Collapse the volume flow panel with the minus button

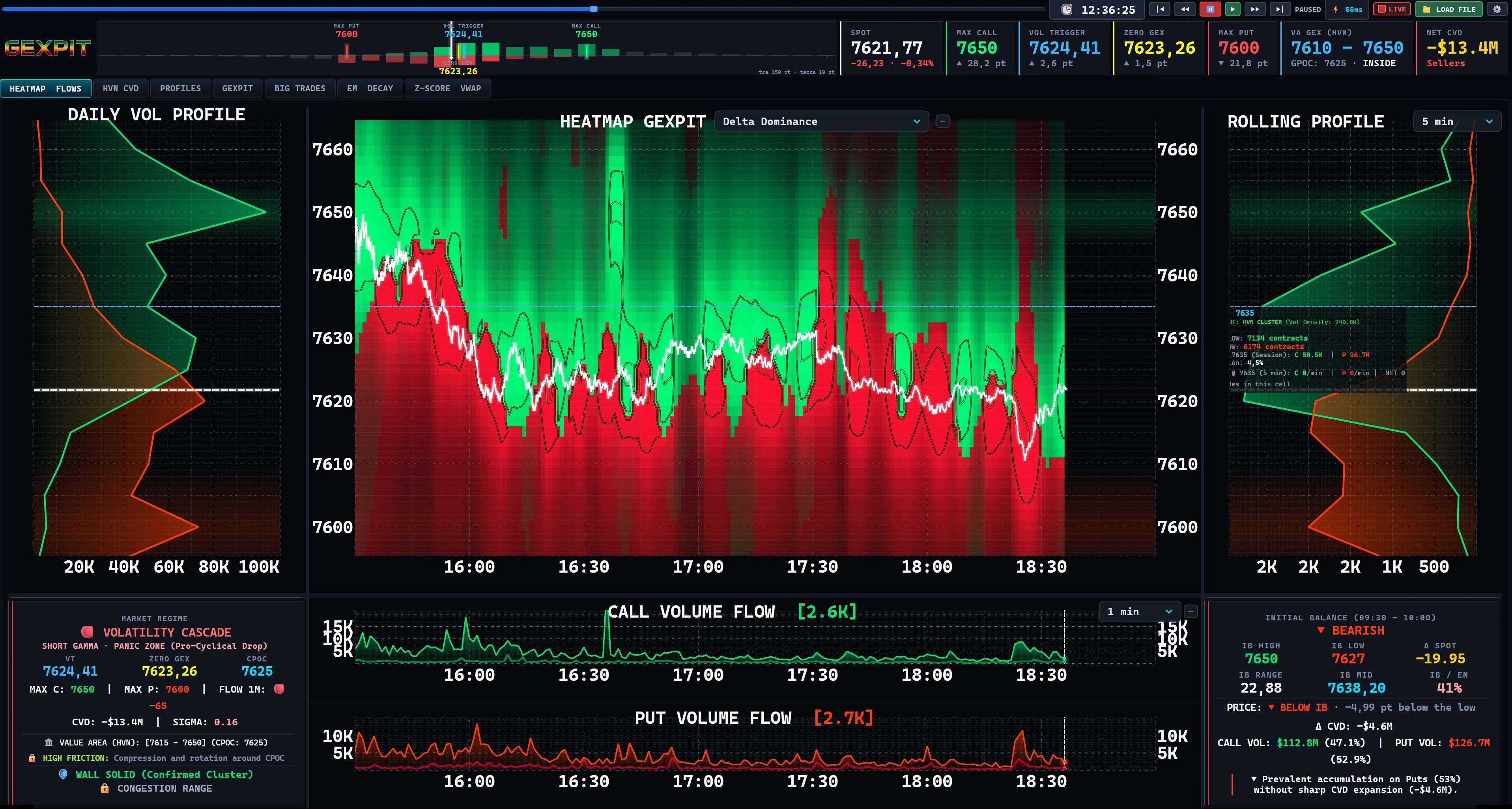click(x=1191, y=611)
